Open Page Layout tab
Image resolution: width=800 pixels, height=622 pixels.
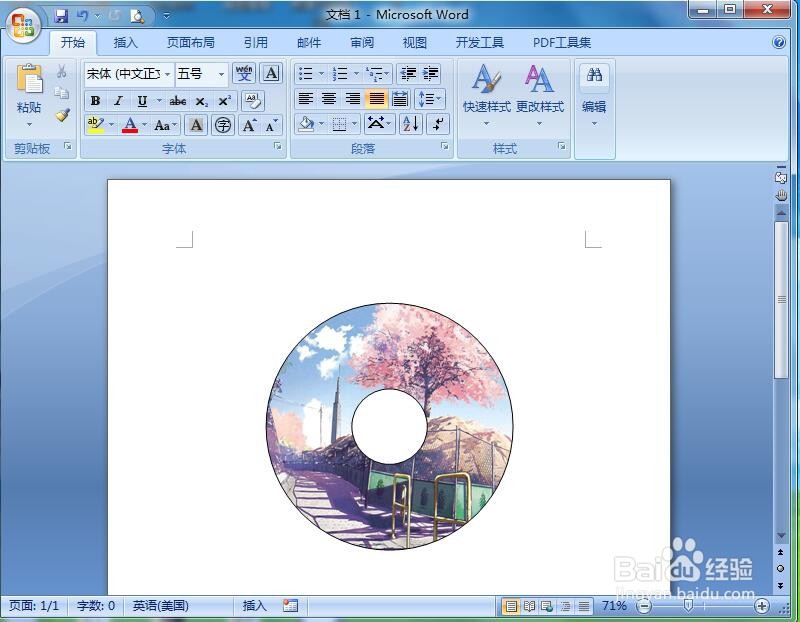point(190,43)
